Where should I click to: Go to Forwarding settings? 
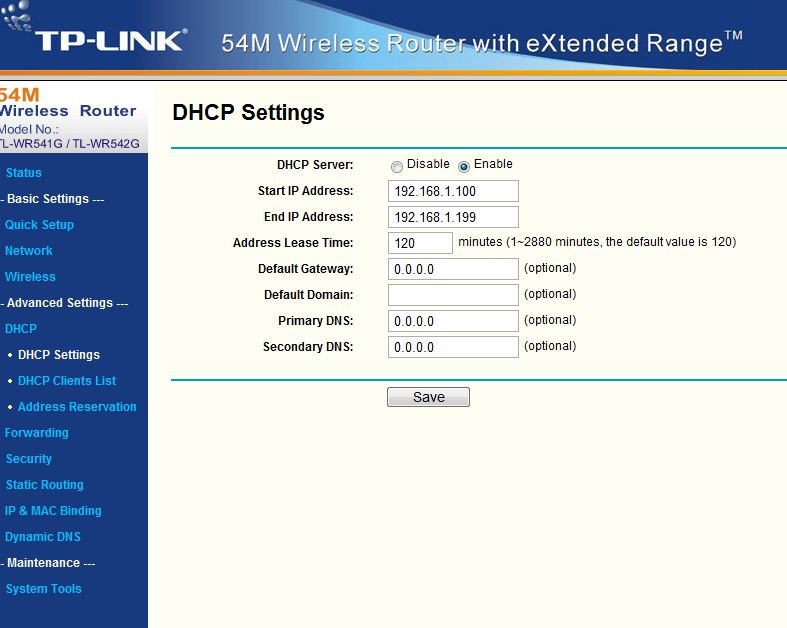click(37, 433)
